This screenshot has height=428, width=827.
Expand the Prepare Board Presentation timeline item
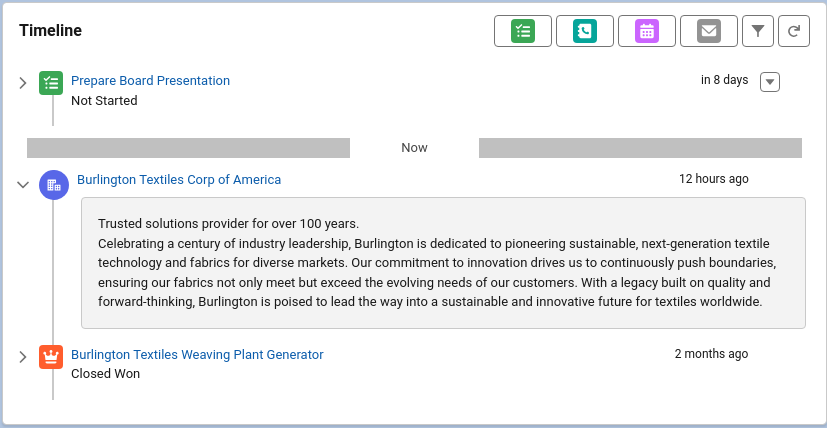tap(23, 83)
